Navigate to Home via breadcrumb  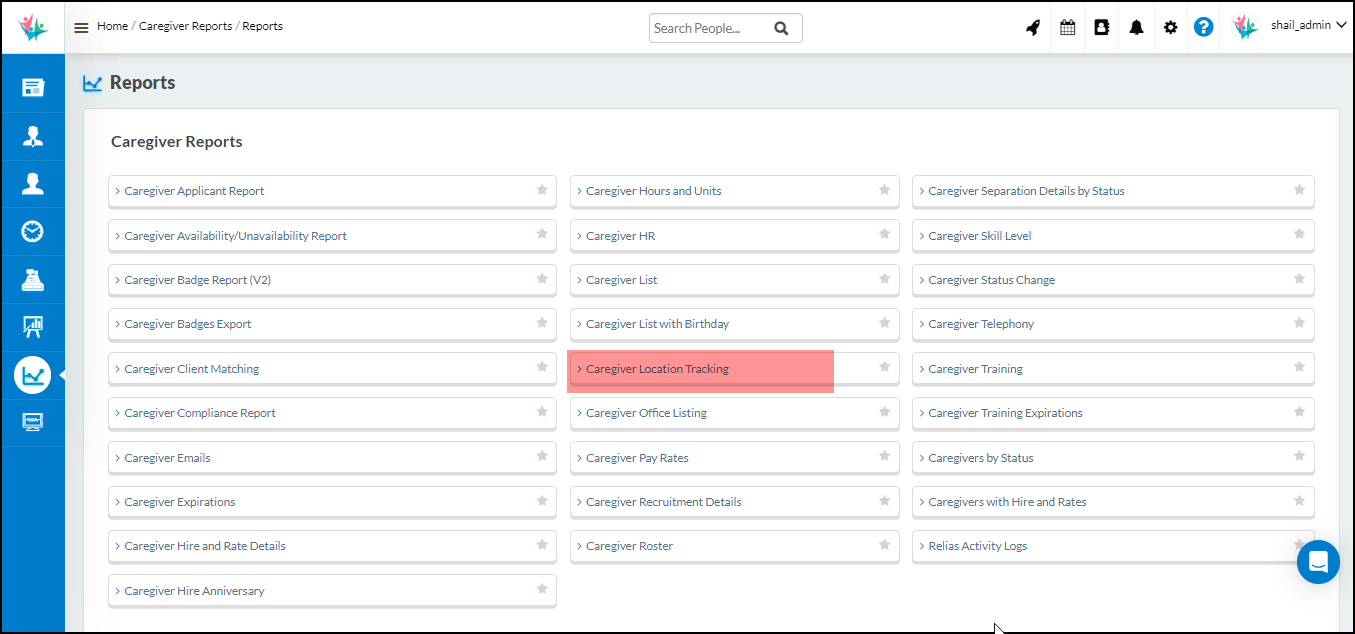click(x=112, y=26)
